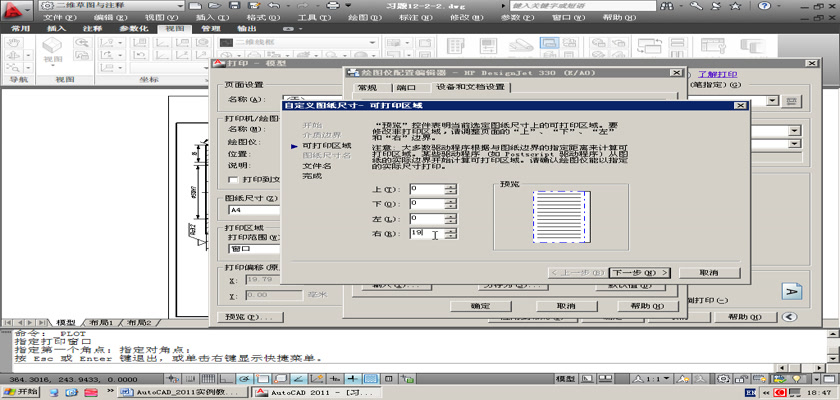Click the round expand arrow in Plot dialog
This screenshot has width=840, height=400.
pyautogui.click(x=789, y=317)
